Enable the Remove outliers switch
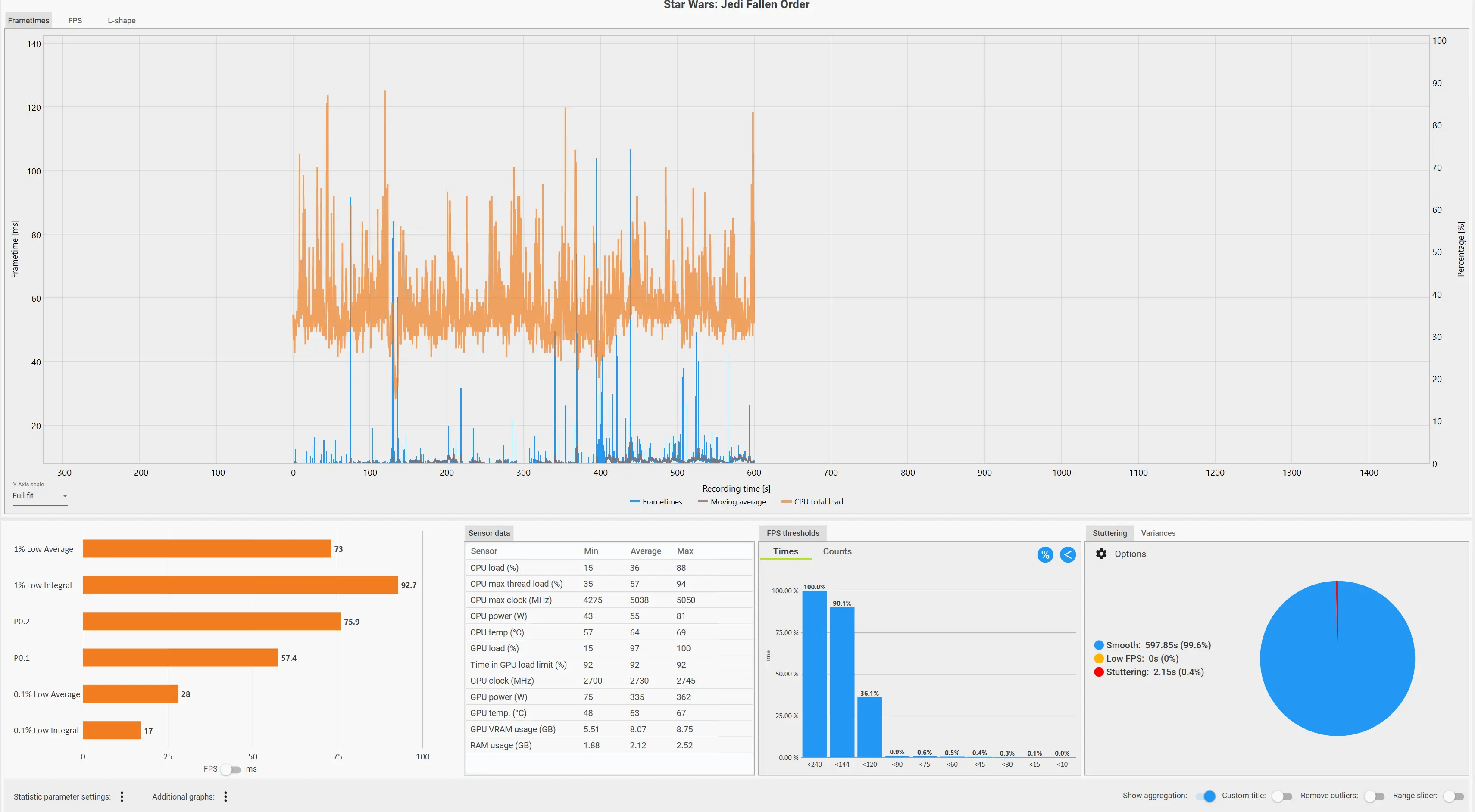Image resolution: width=1475 pixels, height=812 pixels. click(x=1374, y=796)
